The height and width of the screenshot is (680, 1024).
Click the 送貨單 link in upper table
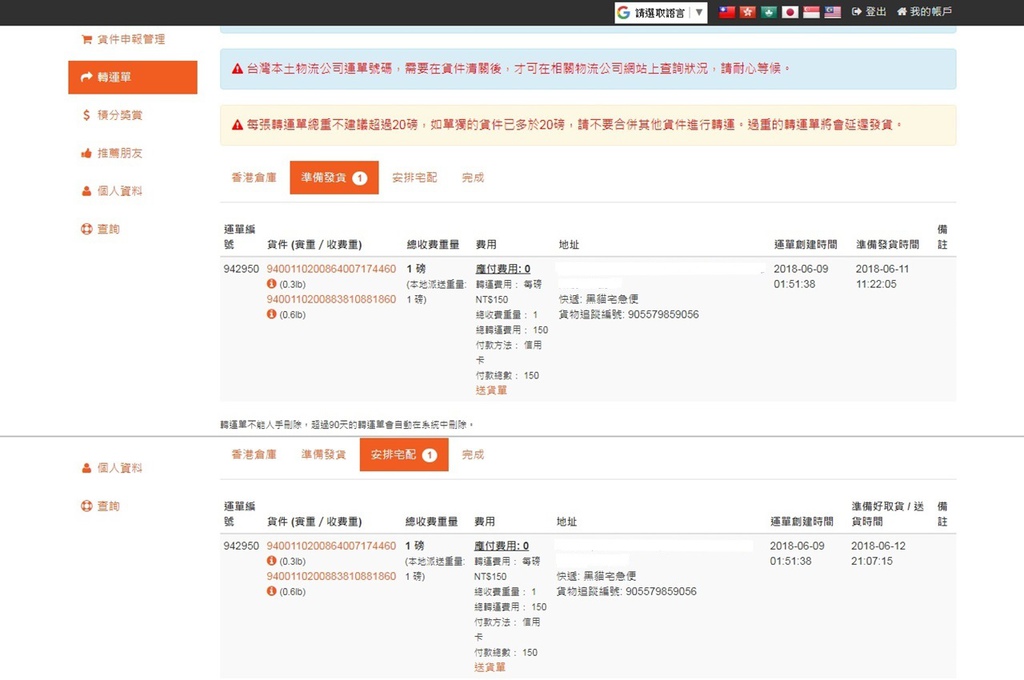(491, 390)
